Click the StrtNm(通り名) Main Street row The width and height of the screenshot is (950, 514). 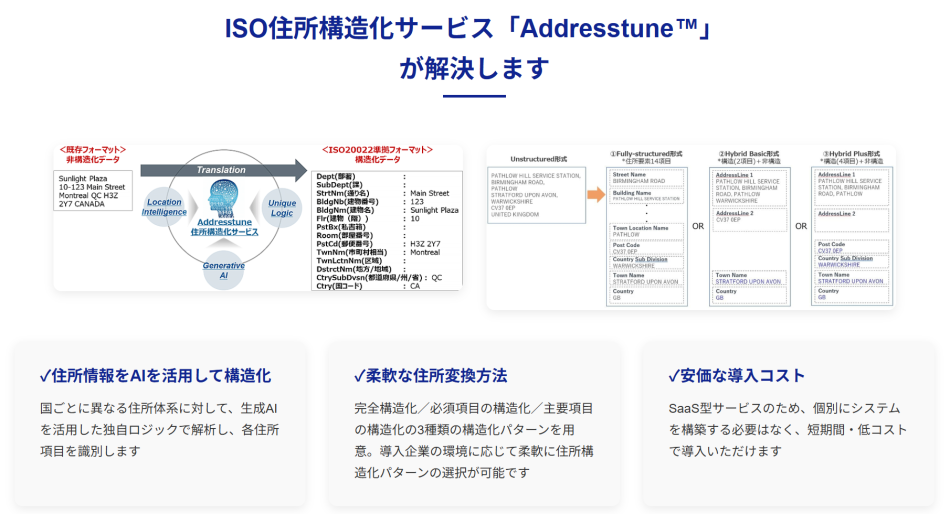click(x=383, y=193)
